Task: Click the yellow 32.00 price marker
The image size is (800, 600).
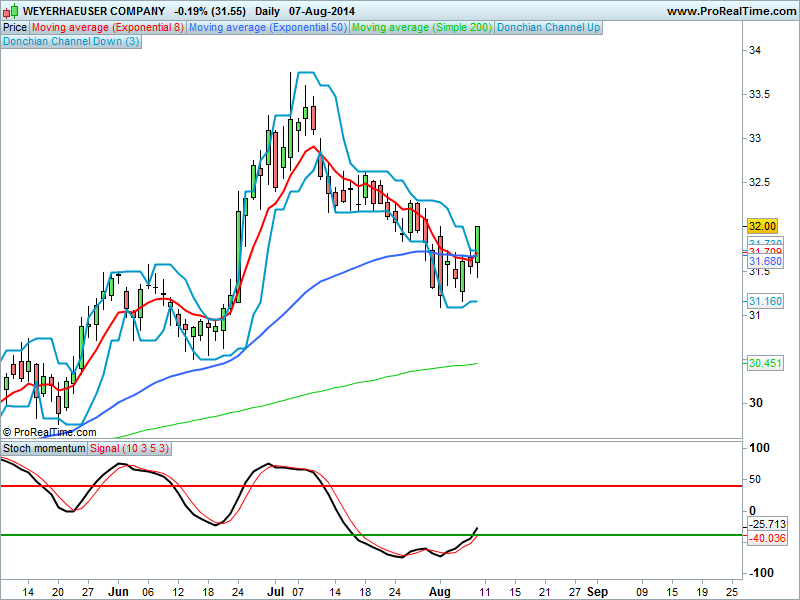Action: pyautogui.click(x=762, y=226)
